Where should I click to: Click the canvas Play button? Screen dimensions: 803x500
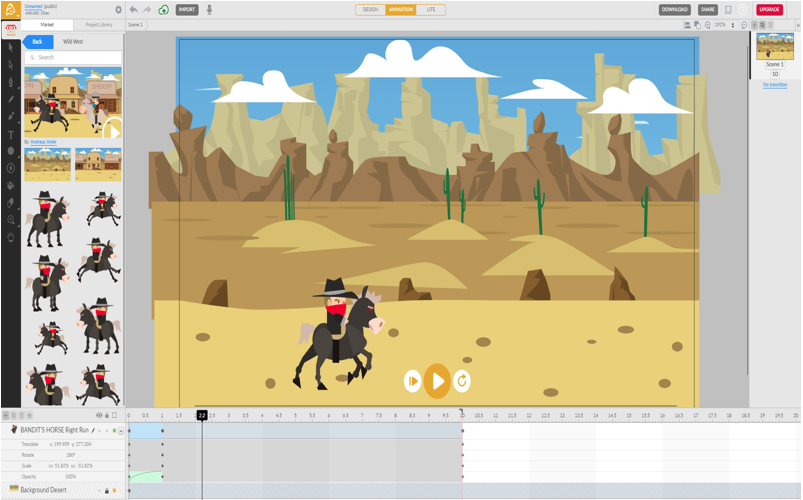point(437,381)
